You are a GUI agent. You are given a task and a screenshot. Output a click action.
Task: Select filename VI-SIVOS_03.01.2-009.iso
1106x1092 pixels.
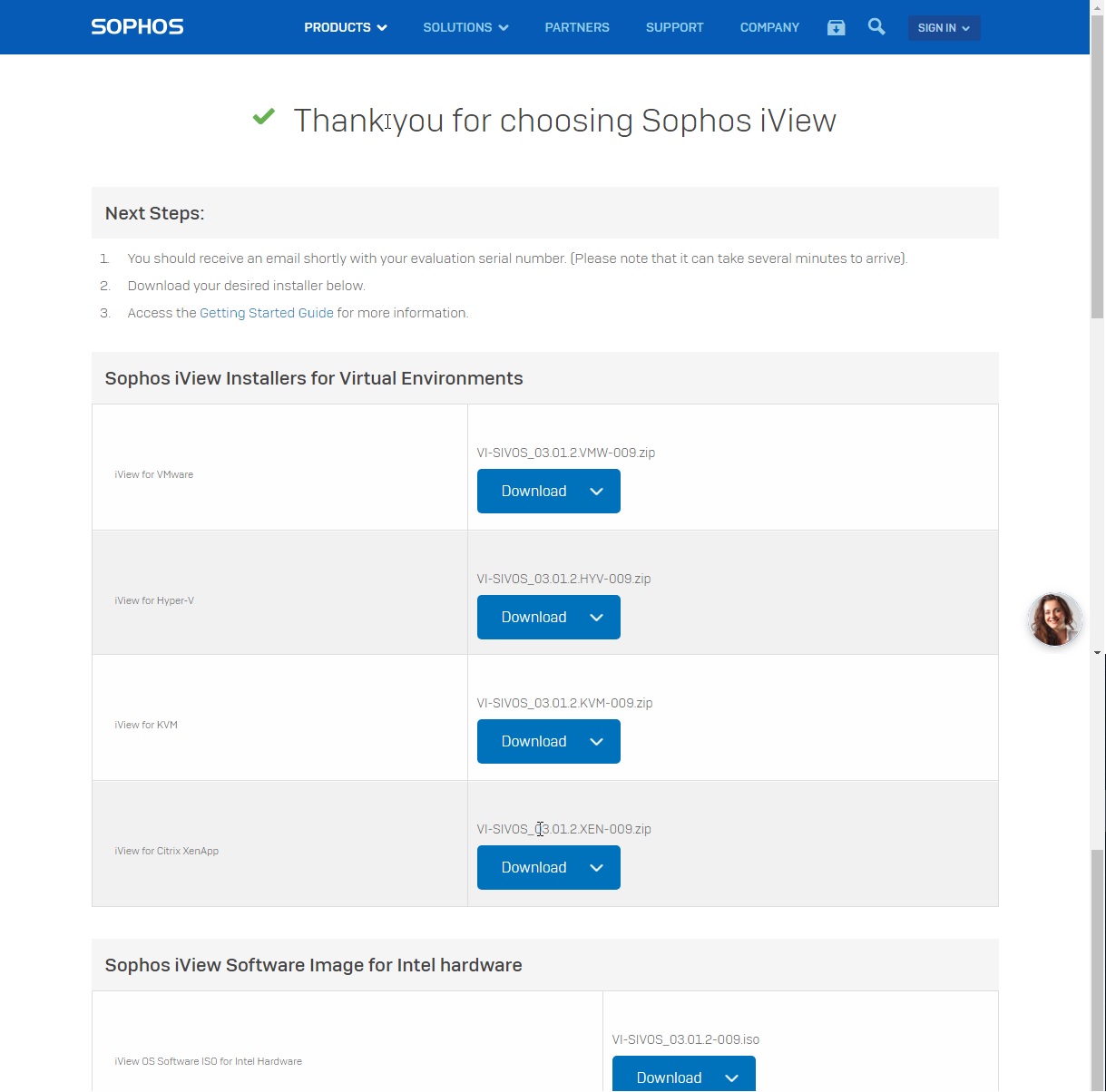pyautogui.click(x=686, y=1039)
